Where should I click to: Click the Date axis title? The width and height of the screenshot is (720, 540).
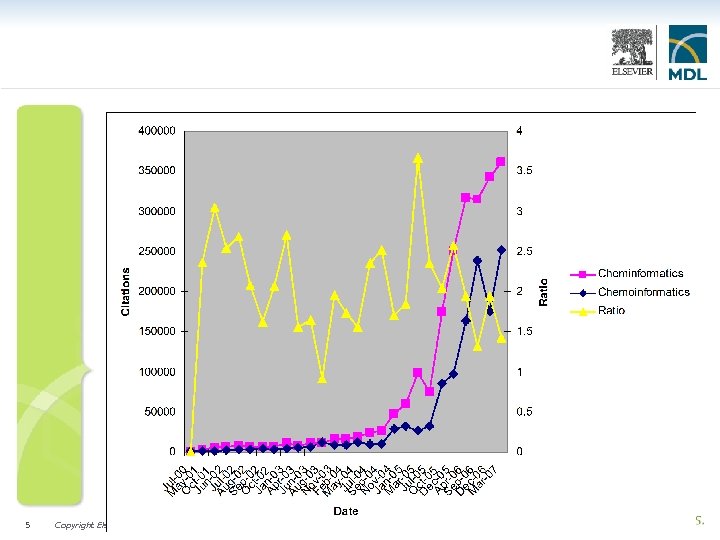coord(346,511)
